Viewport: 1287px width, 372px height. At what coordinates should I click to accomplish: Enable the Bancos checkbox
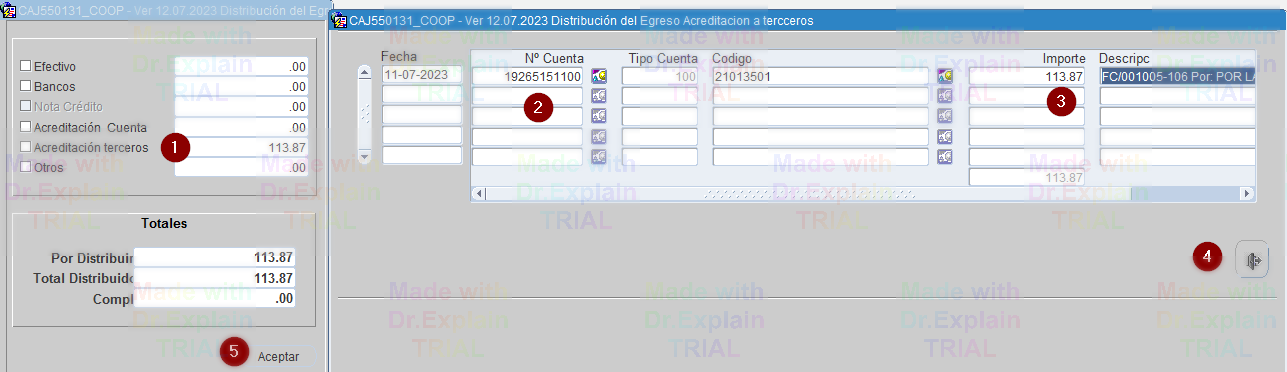pos(26,86)
